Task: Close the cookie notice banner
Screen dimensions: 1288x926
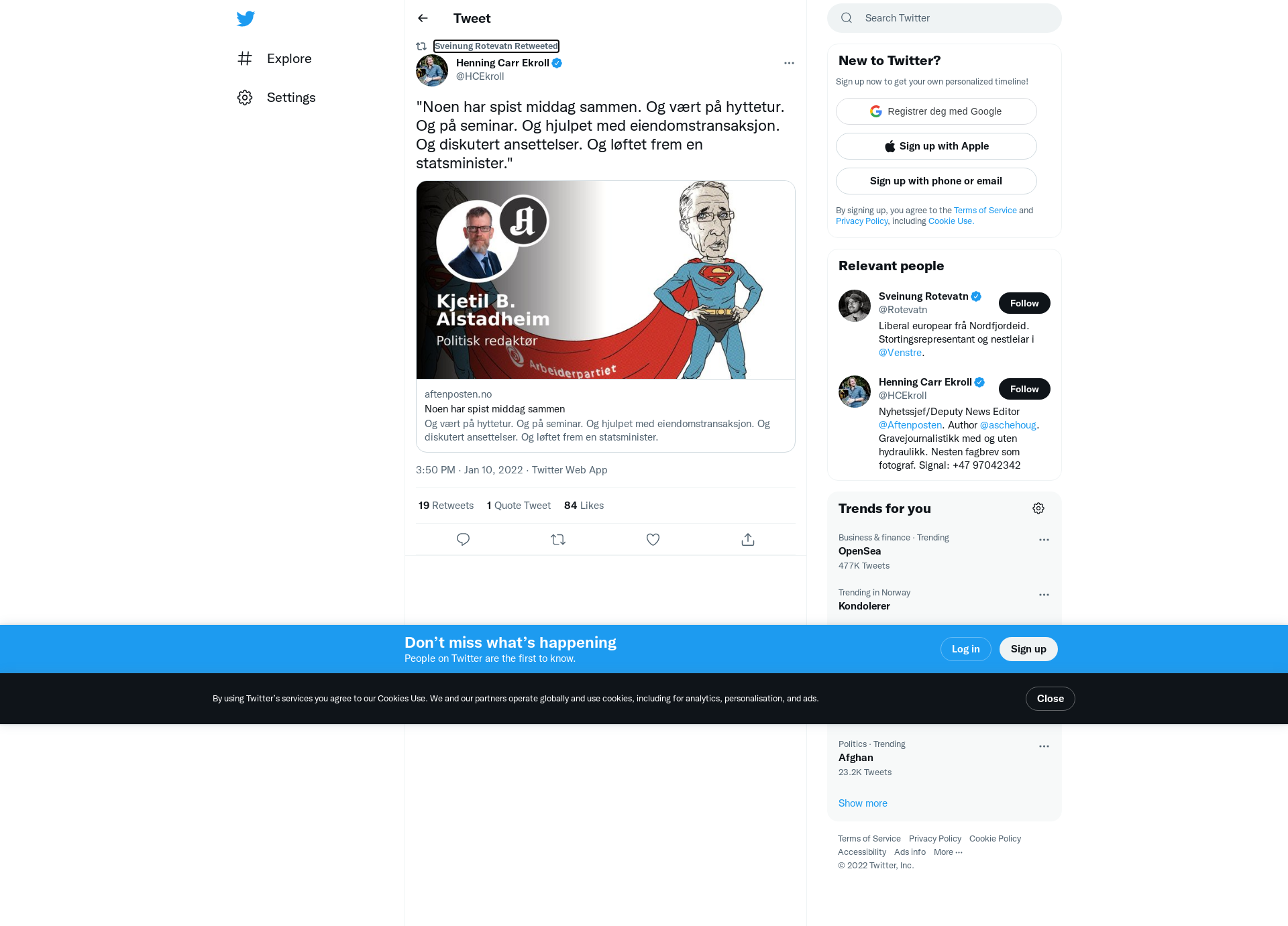Action: click(1050, 699)
